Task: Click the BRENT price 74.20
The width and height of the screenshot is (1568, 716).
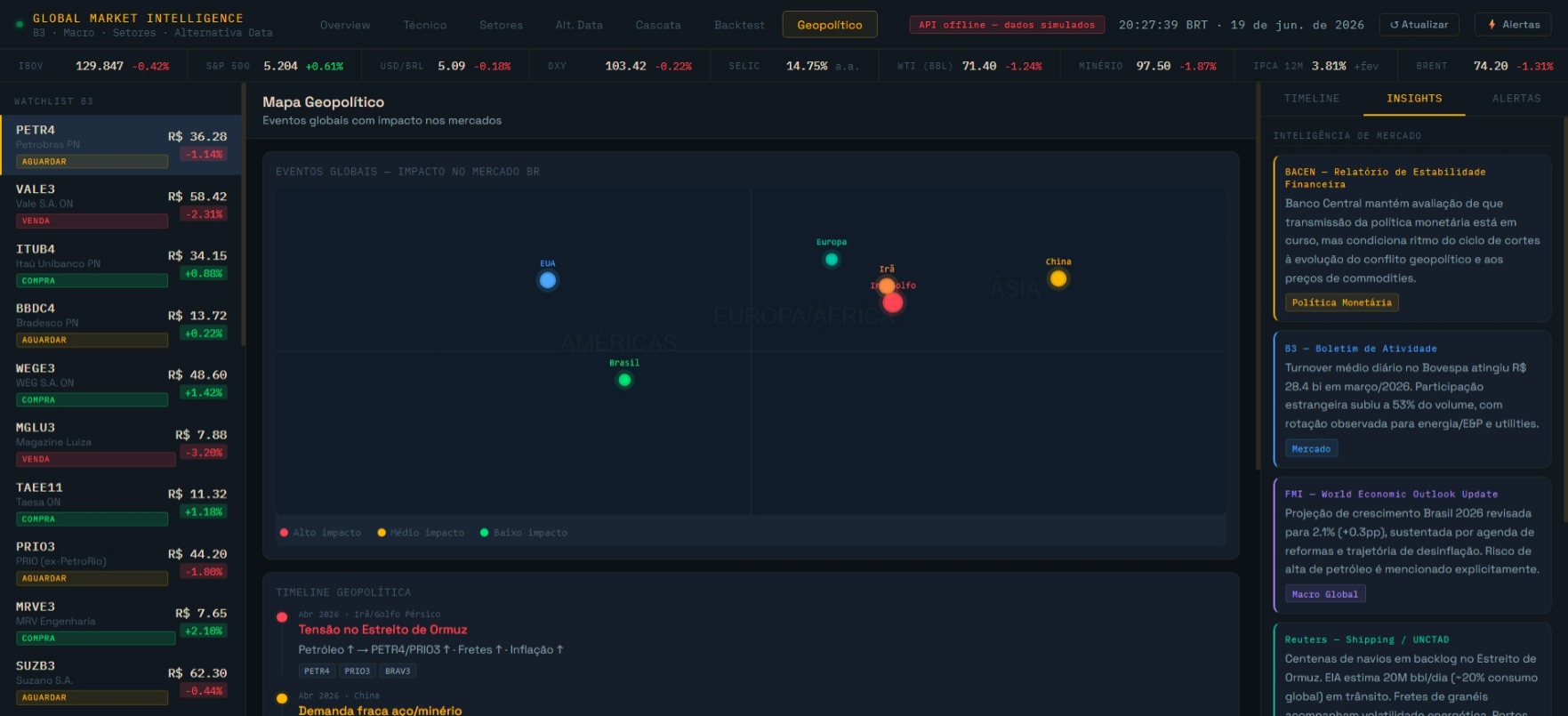Action: pos(1491,66)
